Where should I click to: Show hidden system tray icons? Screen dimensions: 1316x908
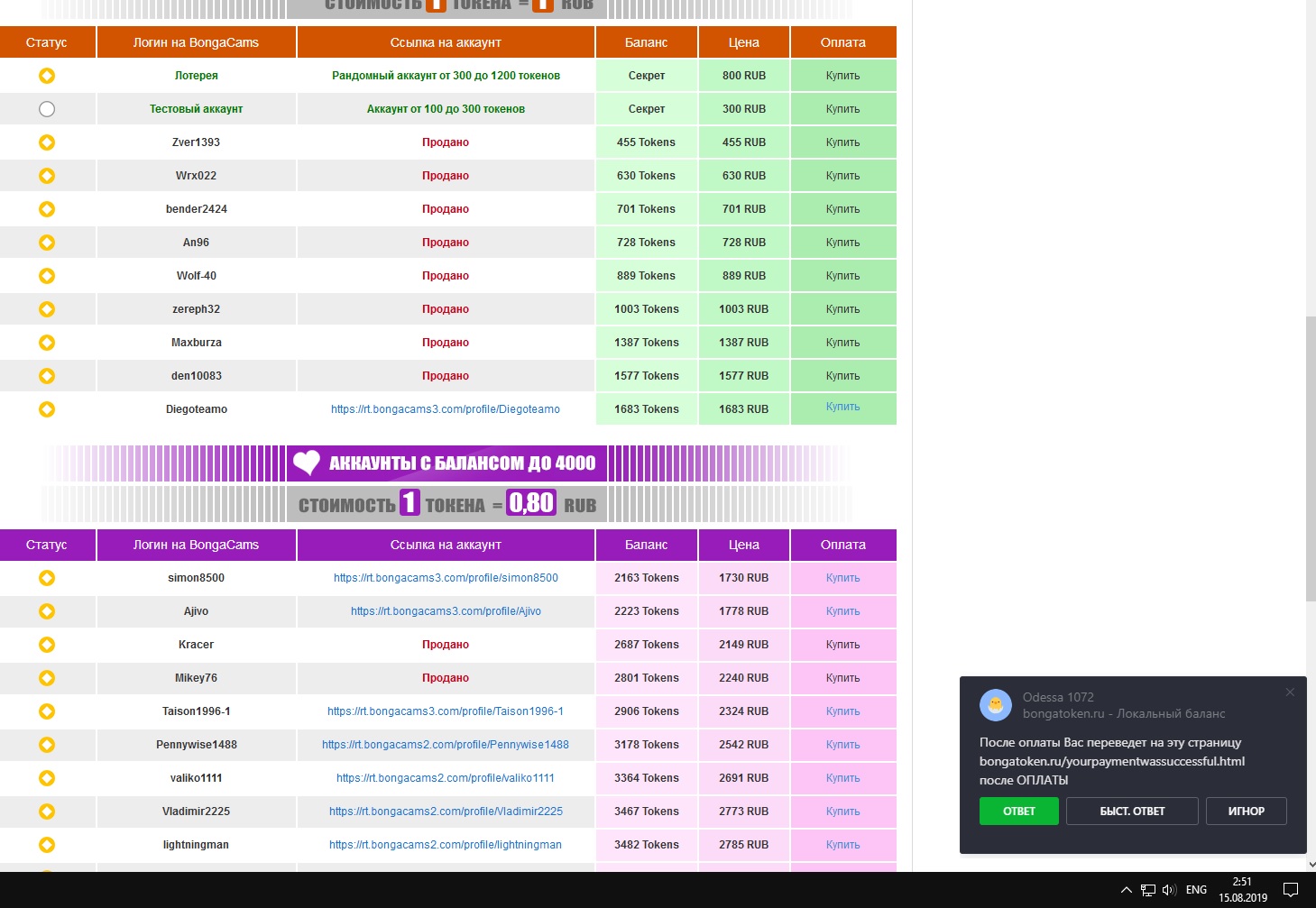(x=1126, y=890)
